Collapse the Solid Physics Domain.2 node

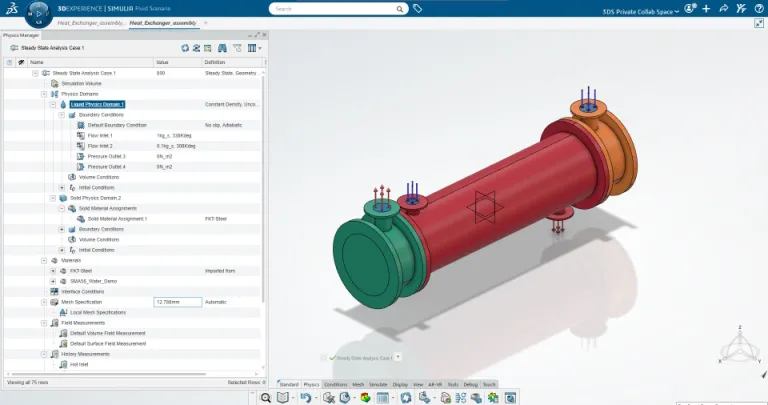(53, 198)
